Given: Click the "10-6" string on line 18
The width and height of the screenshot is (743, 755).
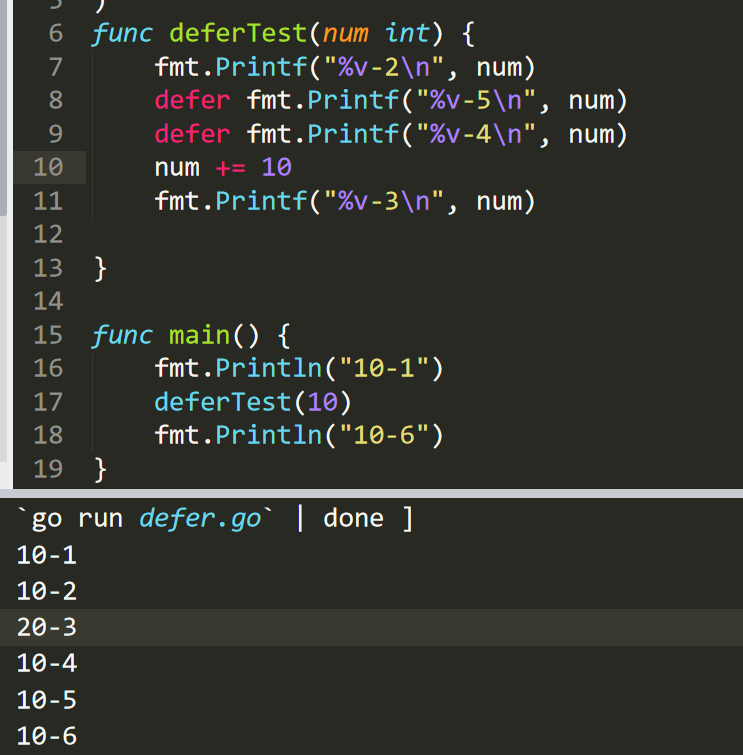Looking at the screenshot, I should tap(384, 435).
